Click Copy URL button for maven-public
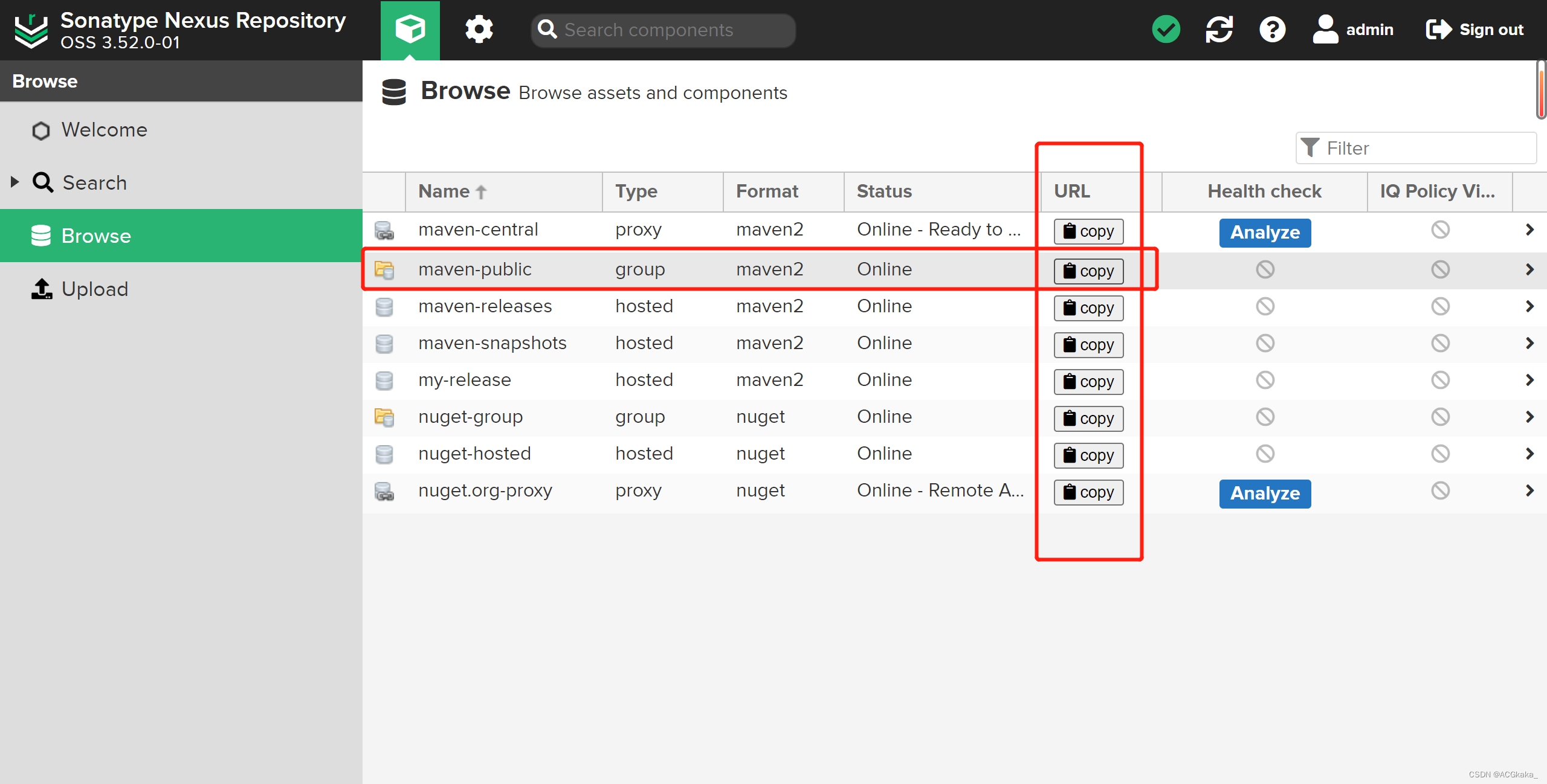 coord(1090,270)
